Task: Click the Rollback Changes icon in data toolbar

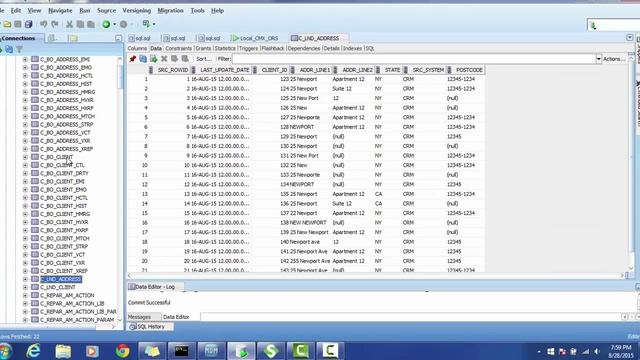Action: tap(185, 59)
